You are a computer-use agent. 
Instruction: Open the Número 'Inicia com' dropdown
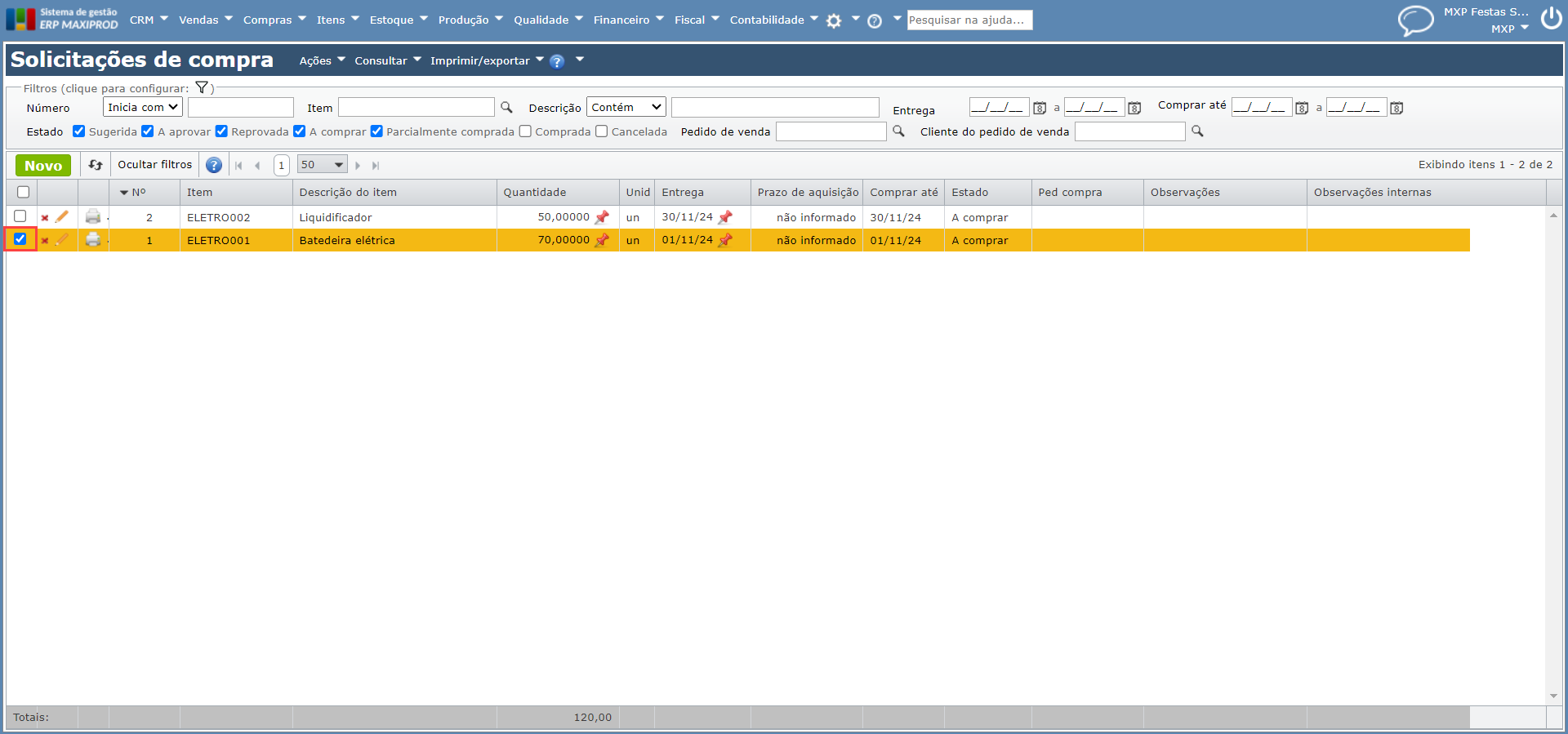(x=143, y=107)
